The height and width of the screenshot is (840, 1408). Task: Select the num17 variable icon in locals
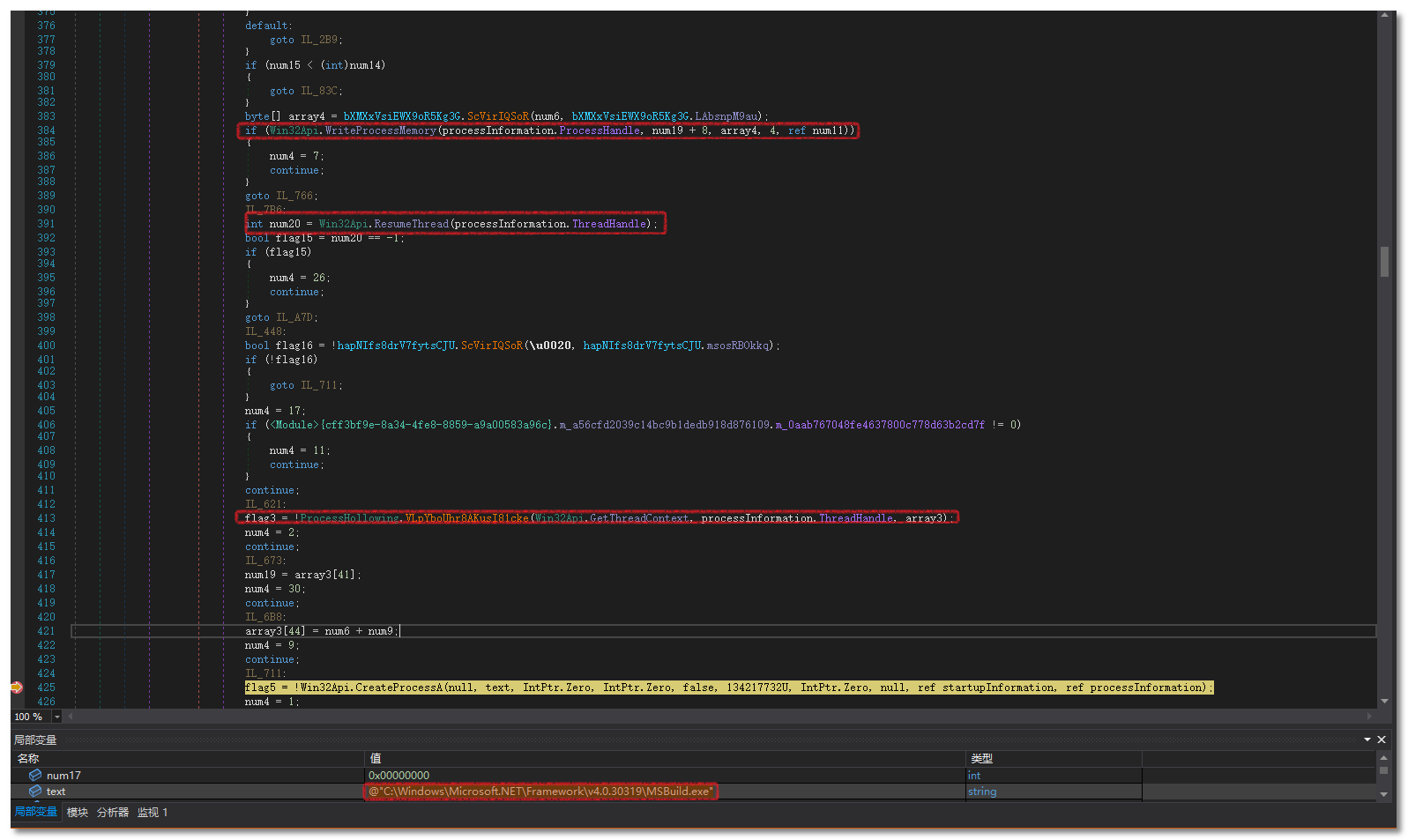point(35,775)
